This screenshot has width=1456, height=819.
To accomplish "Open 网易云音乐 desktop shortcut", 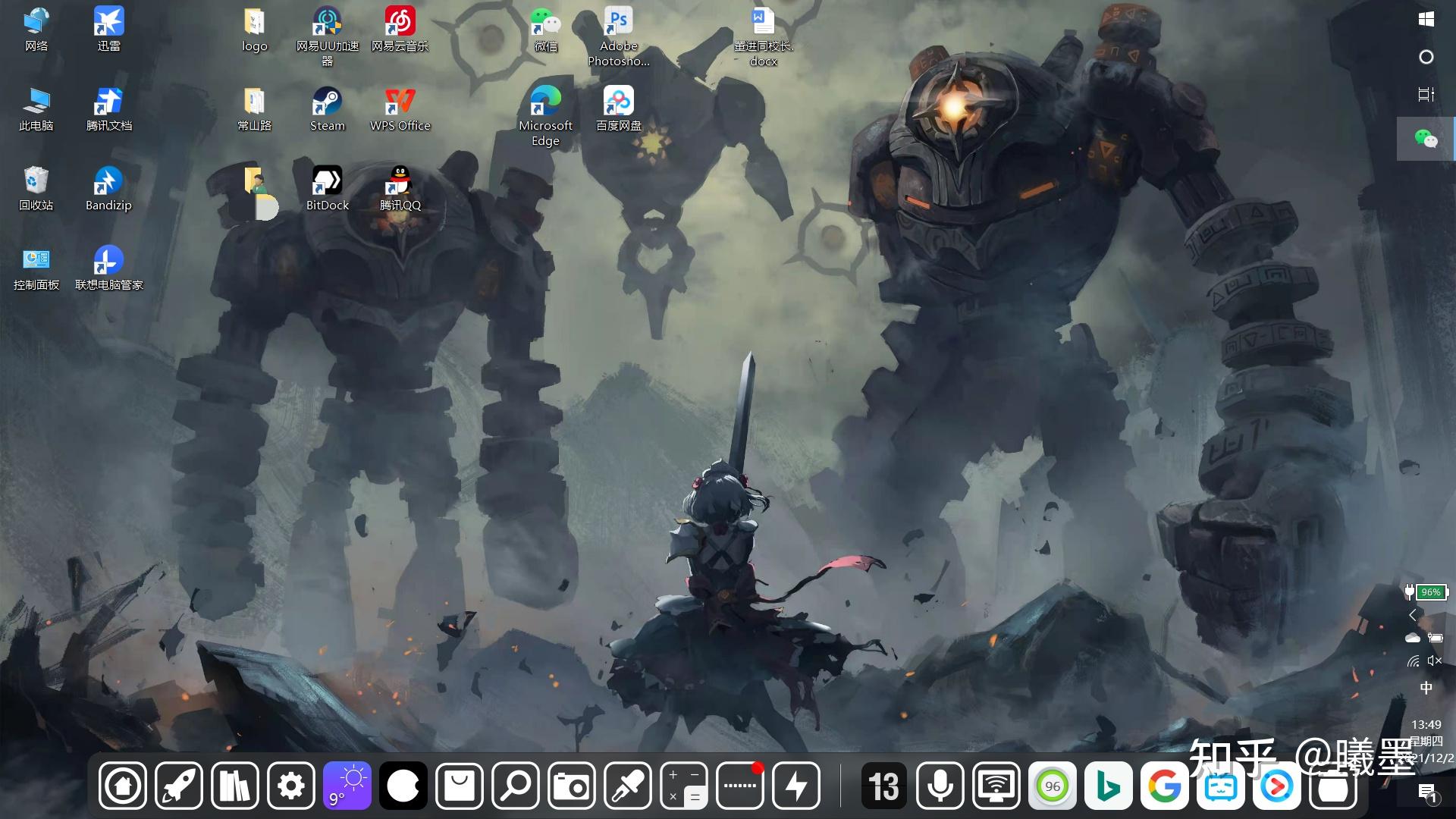I will tap(400, 30).
